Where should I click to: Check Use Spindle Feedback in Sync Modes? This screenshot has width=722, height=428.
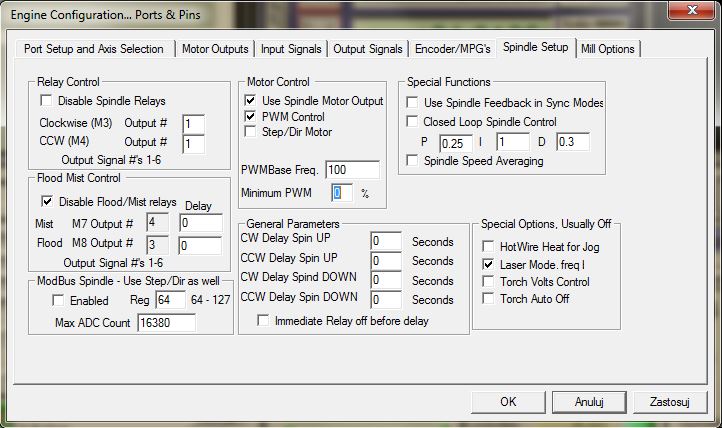(412, 102)
